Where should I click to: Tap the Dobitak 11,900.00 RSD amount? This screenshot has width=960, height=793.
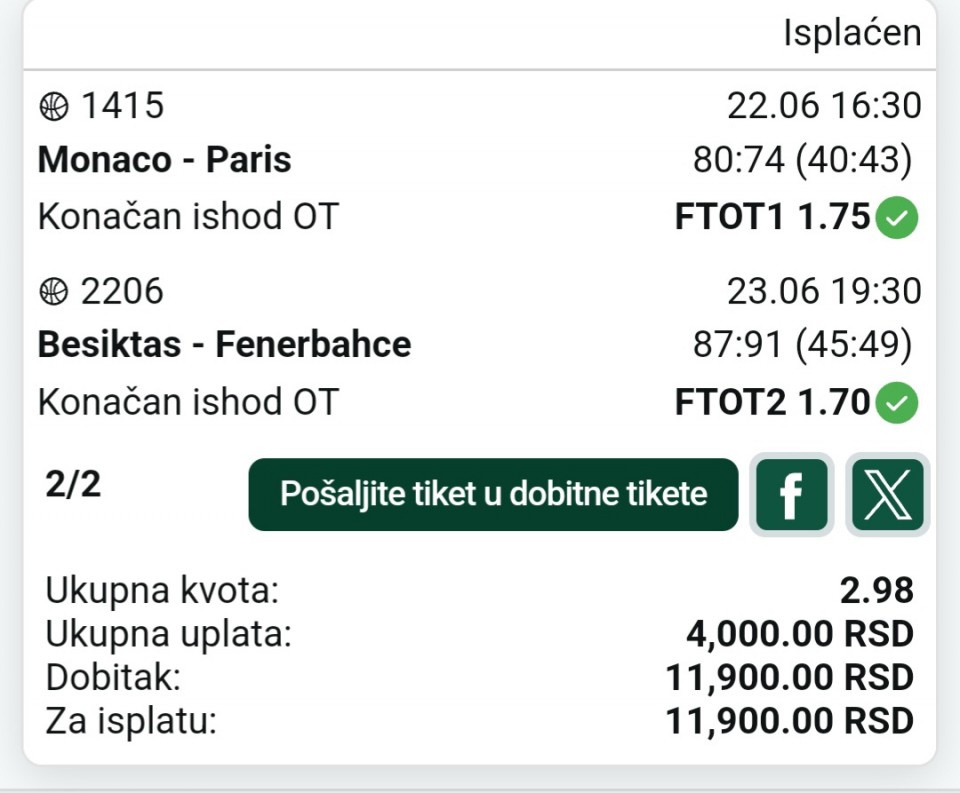click(790, 677)
